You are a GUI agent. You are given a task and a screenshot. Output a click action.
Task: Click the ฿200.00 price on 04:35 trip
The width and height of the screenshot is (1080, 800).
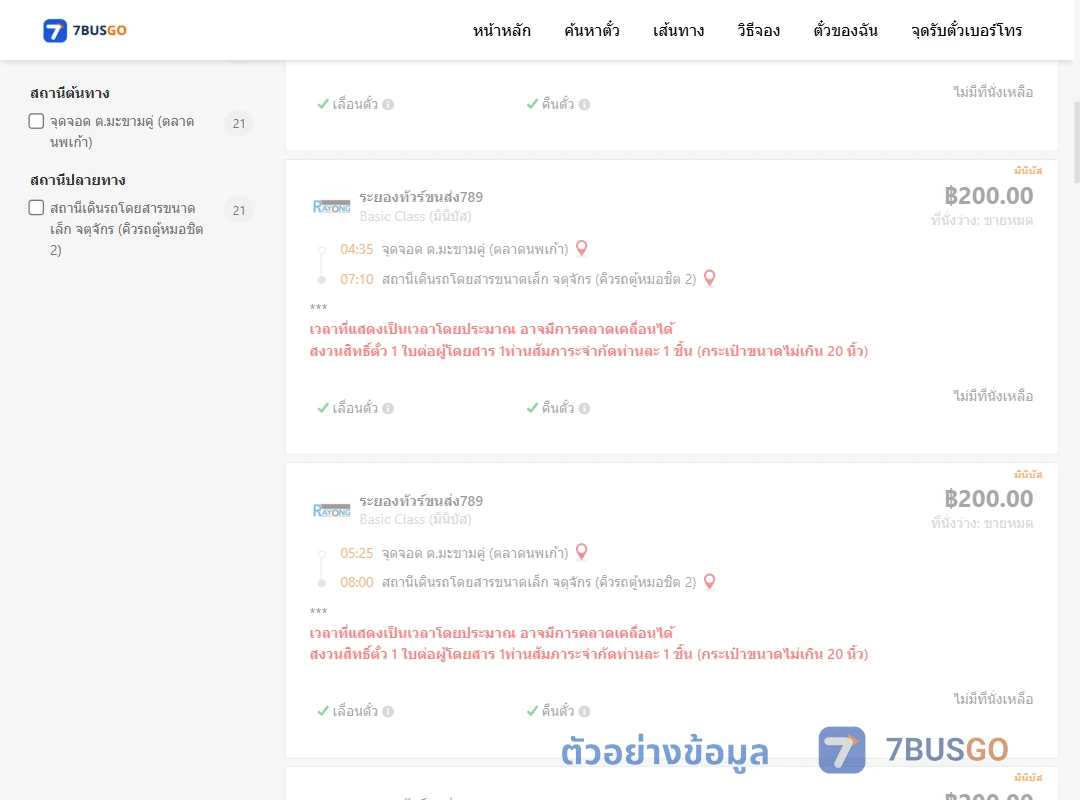tap(988, 196)
